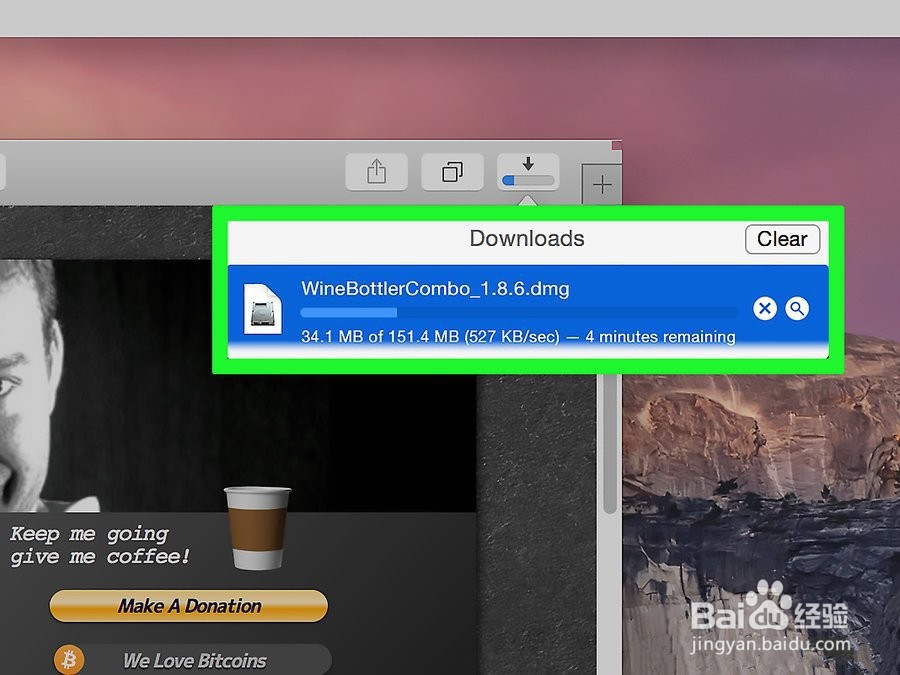
Task: Cancel the WineBottlerCombo download
Action: point(765,308)
